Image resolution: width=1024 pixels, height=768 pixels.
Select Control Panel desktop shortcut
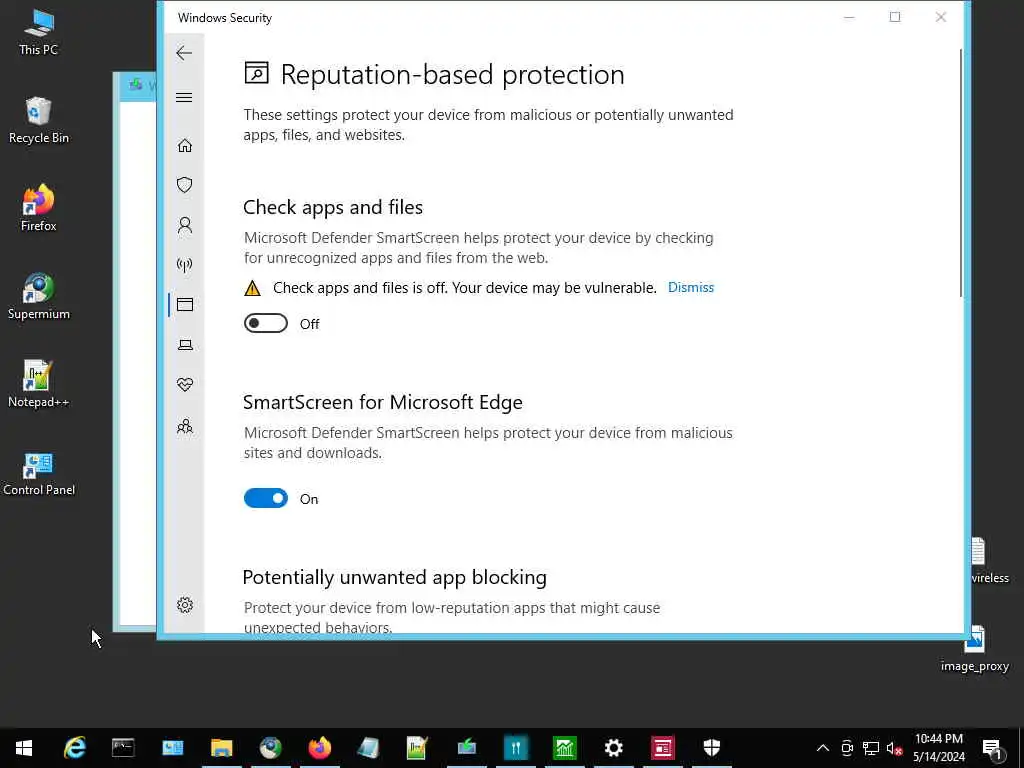pos(39,472)
